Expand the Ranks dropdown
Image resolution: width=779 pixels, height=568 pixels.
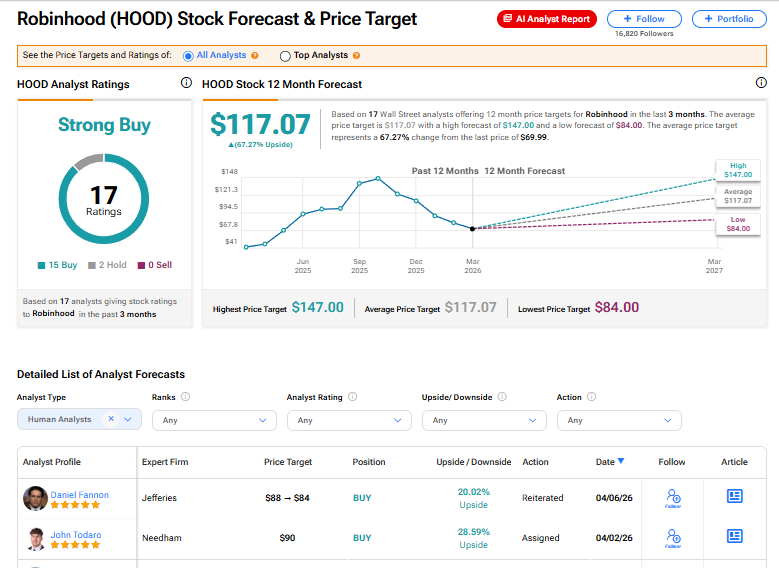point(214,420)
